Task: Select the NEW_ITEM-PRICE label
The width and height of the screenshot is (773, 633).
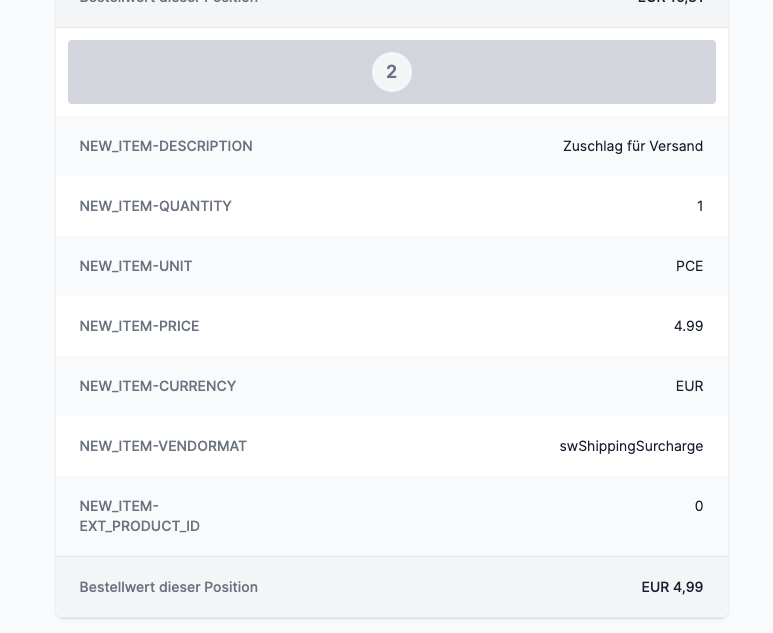Action: pyautogui.click(x=139, y=326)
